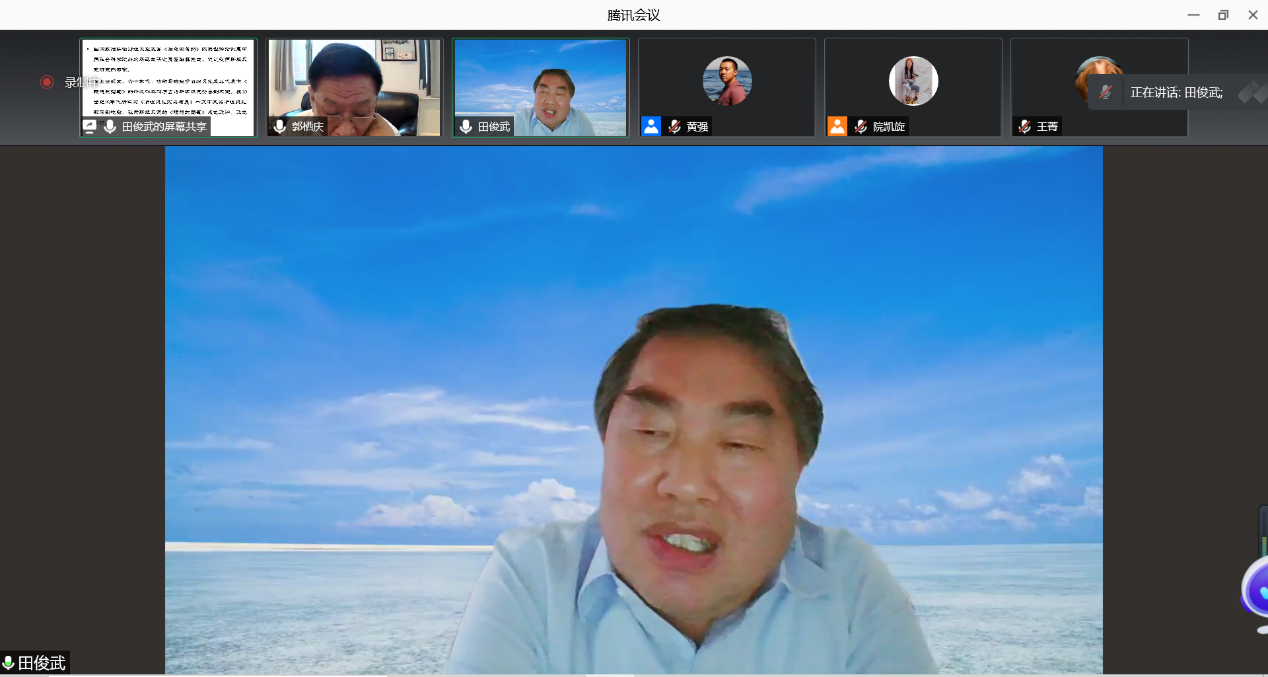Restore down the 腾讯会议 window
Image resolution: width=1268 pixels, height=677 pixels.
[1222, 15]
